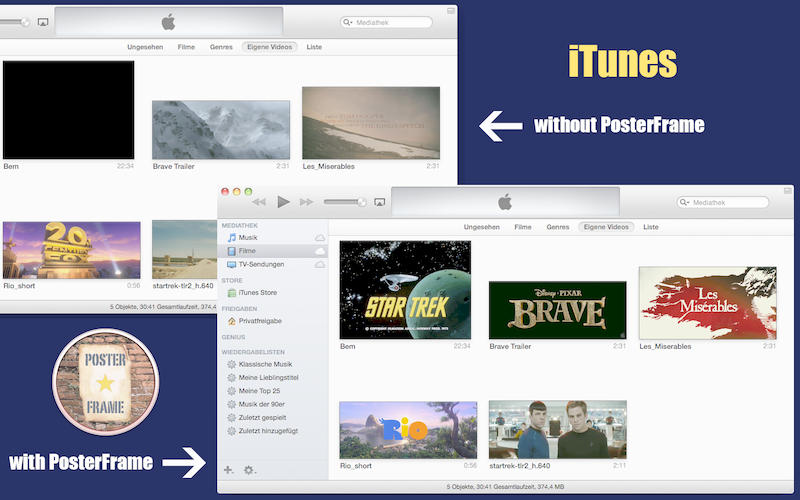Switch to Ungesehen tab in front window
Screen dimensions: 800x500
tap(482, 227)
